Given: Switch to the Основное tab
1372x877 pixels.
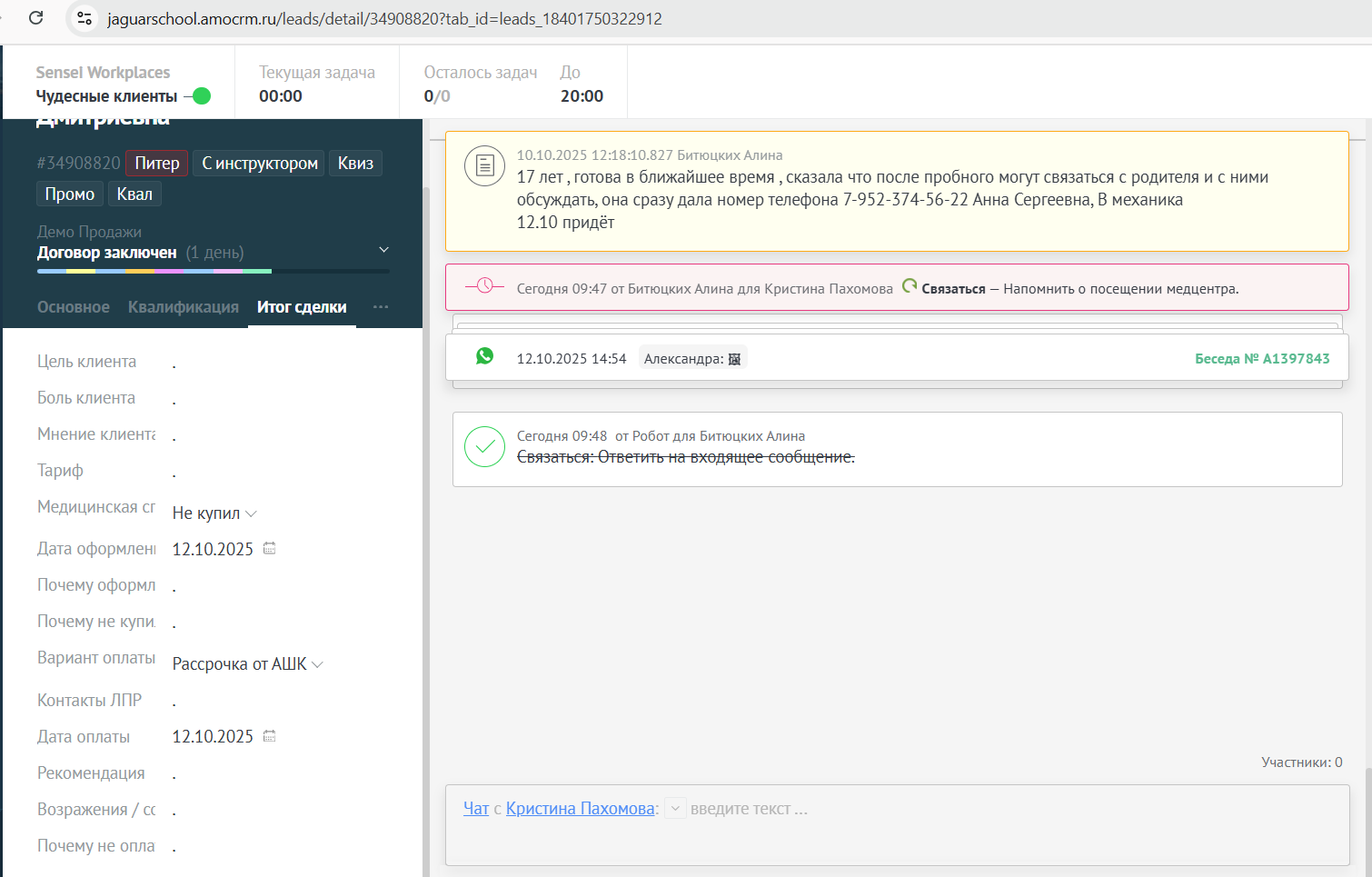Looking at the screenshot, I should point(74,307).
